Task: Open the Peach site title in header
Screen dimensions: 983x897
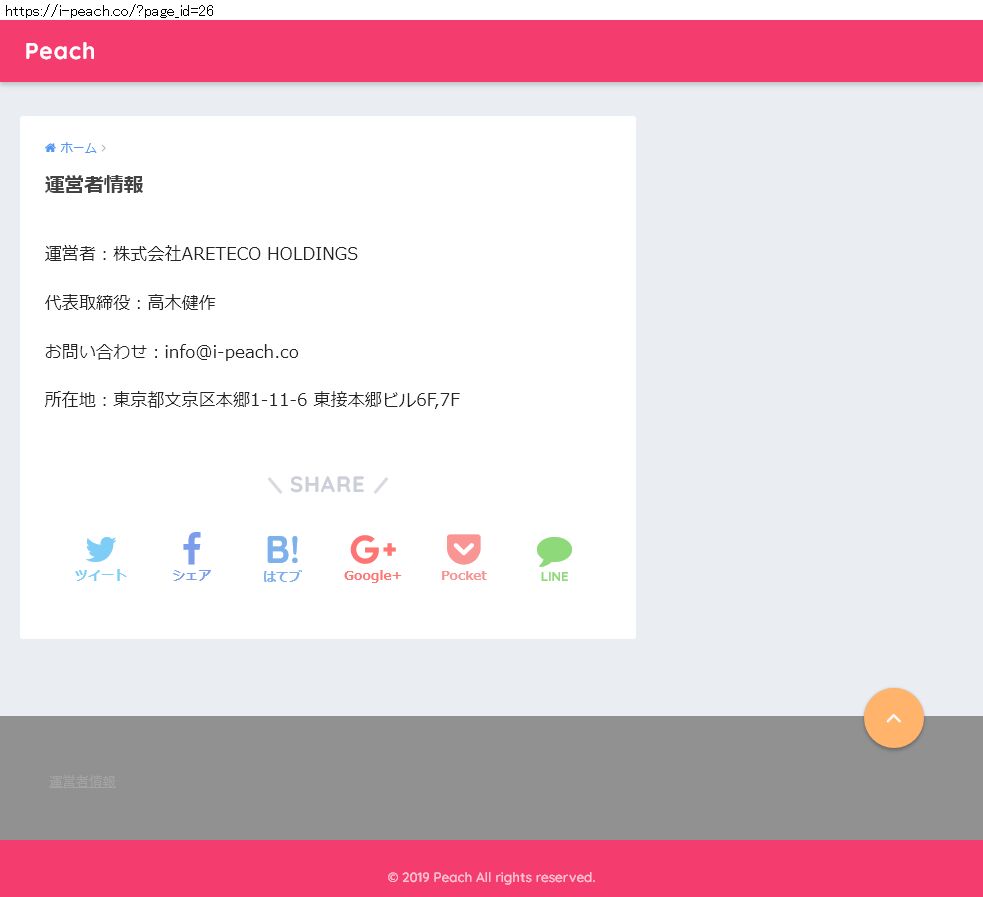Action: click(x=60, y=51)
